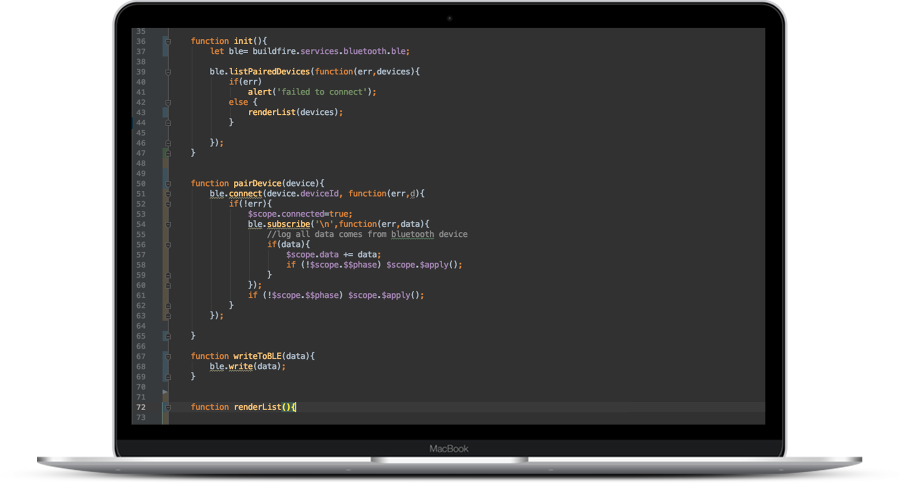Click fold end marker on line 63

[x=168, y=316]
